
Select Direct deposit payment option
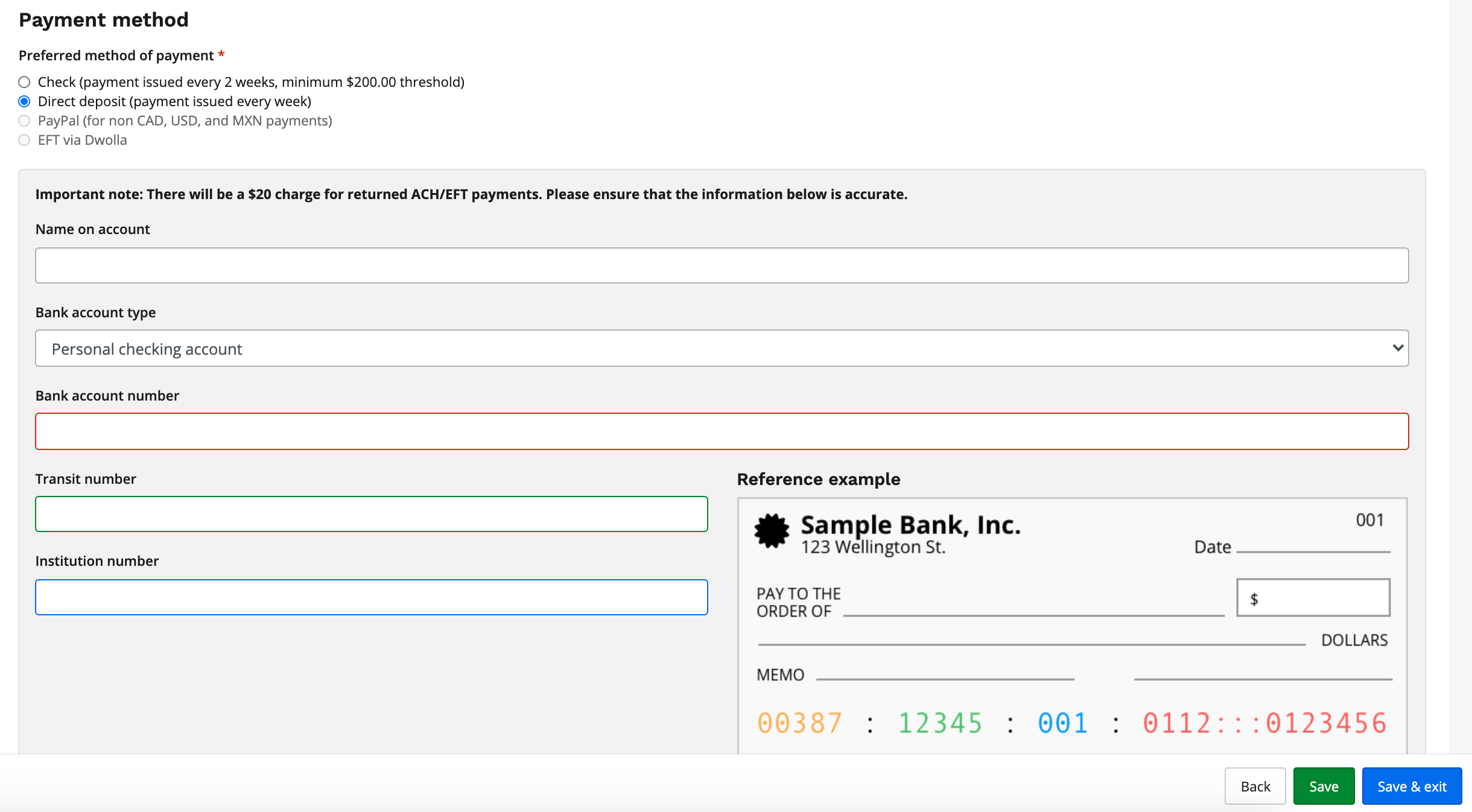24,101
